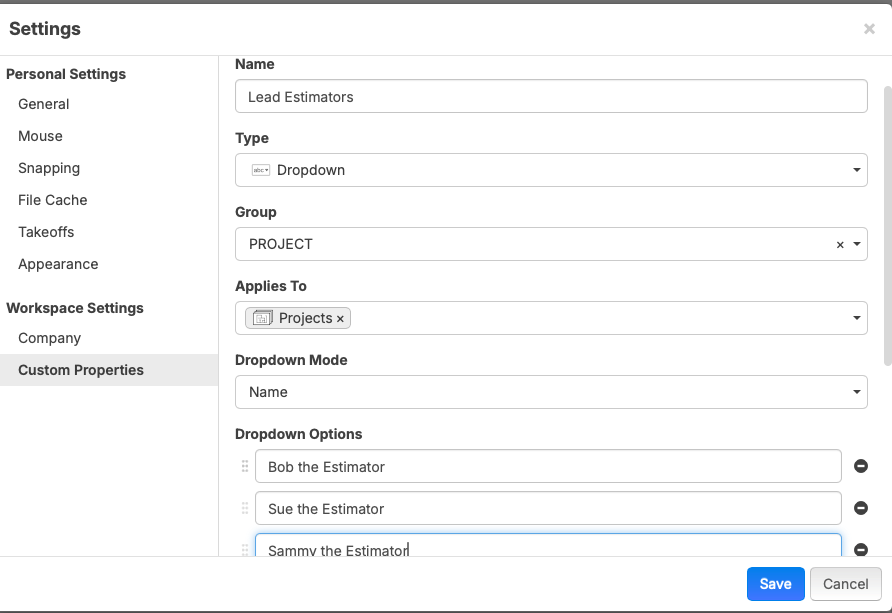
Task: Grab drag handle for Sue the Estimator
Action: point(245,508)
